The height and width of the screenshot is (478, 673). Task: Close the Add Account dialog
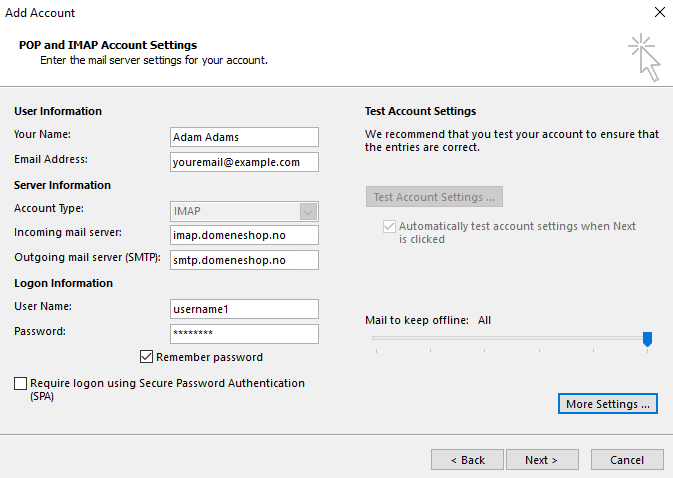(660, 12)
